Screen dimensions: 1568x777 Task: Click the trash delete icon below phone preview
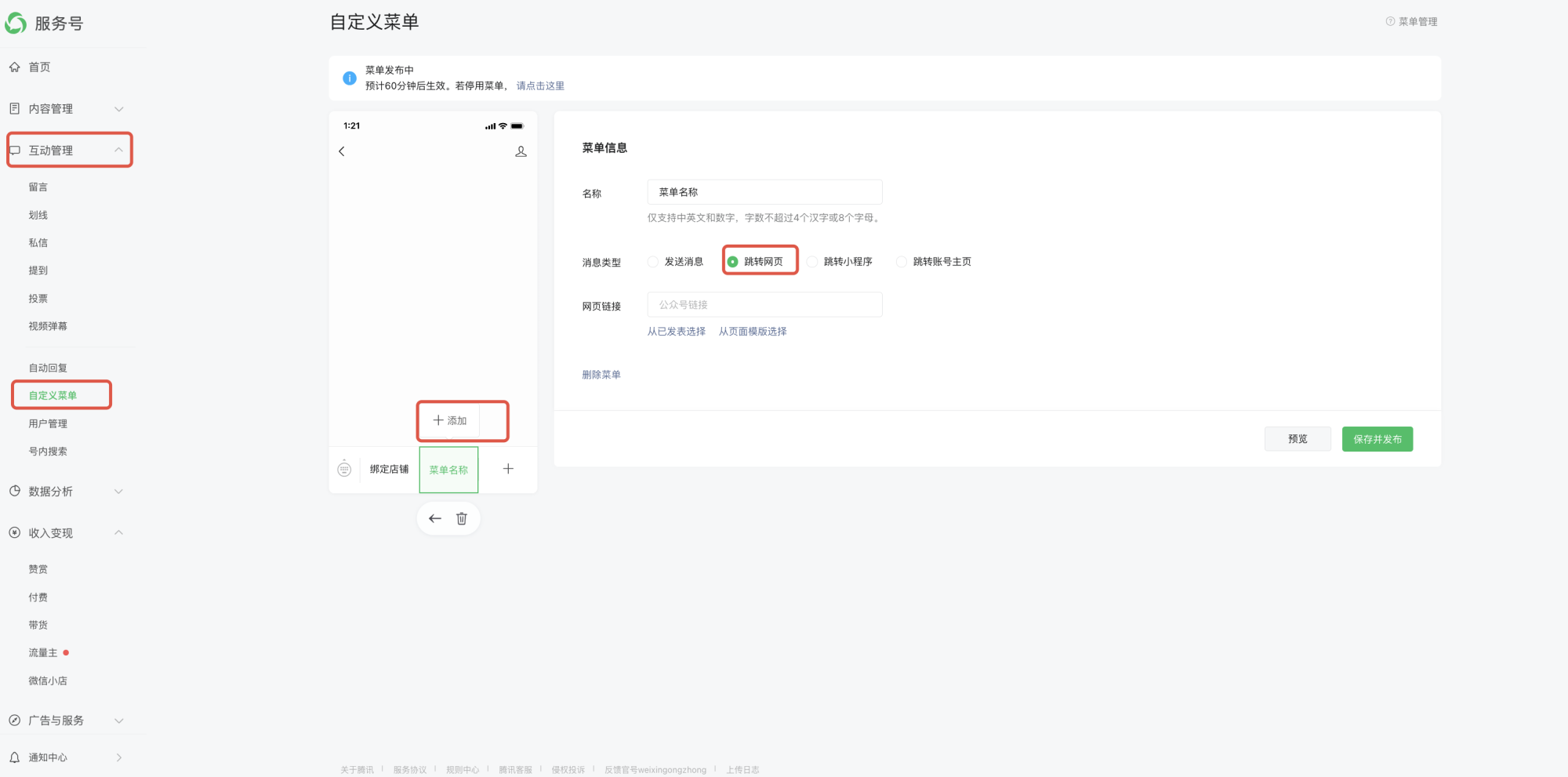click(462, 518)
